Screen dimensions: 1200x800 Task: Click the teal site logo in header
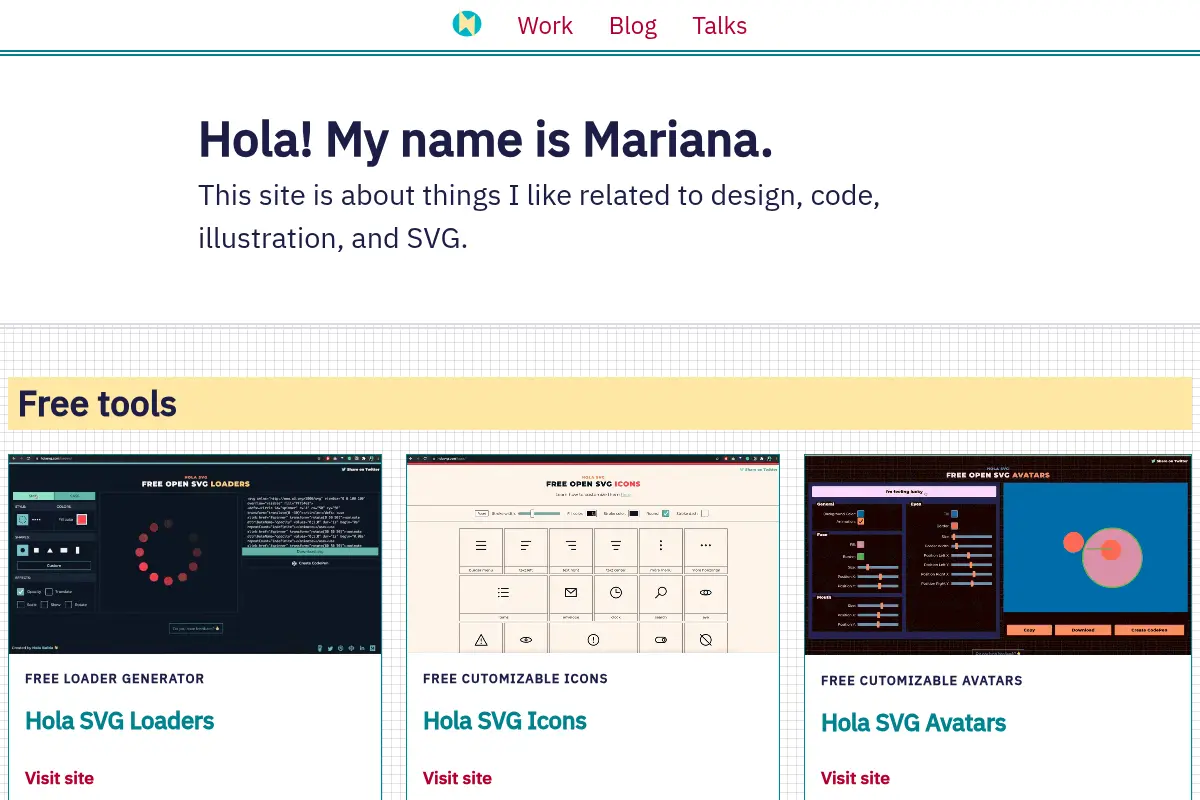coord(467,24)
